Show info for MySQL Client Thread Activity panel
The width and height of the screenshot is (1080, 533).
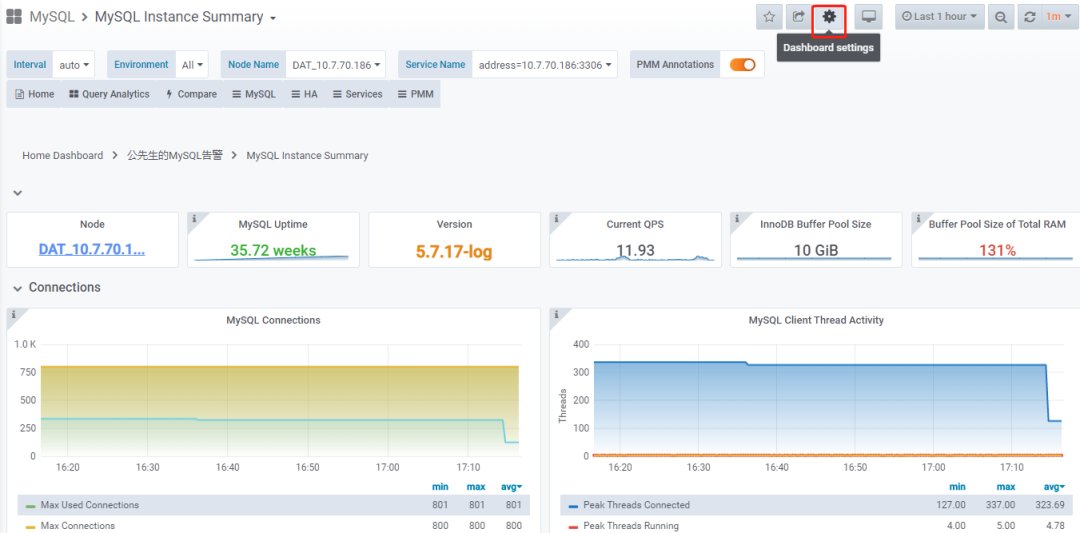pos(556,315)
